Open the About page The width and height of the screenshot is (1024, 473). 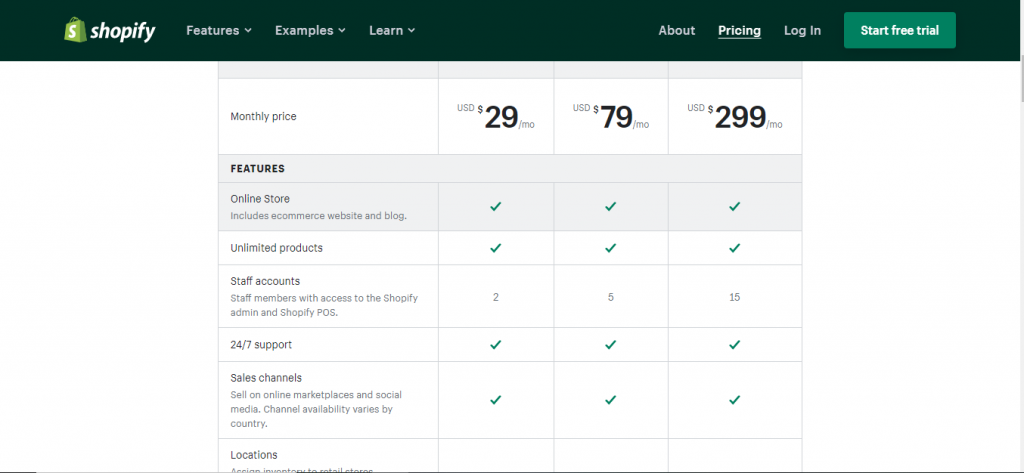677,31
